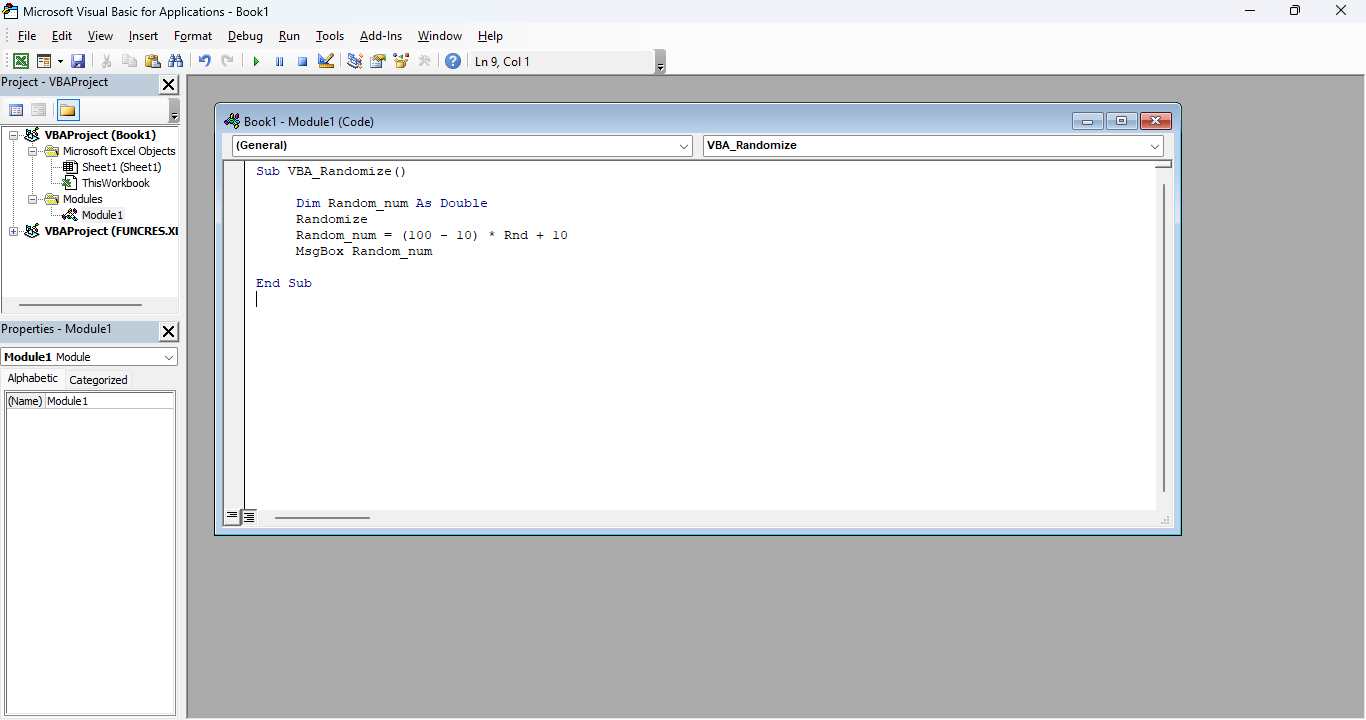This screenshot has width=1366, height=720.
Task: Open Microsoft Visual Basic Help icon
Action: [x=453, y=60]
